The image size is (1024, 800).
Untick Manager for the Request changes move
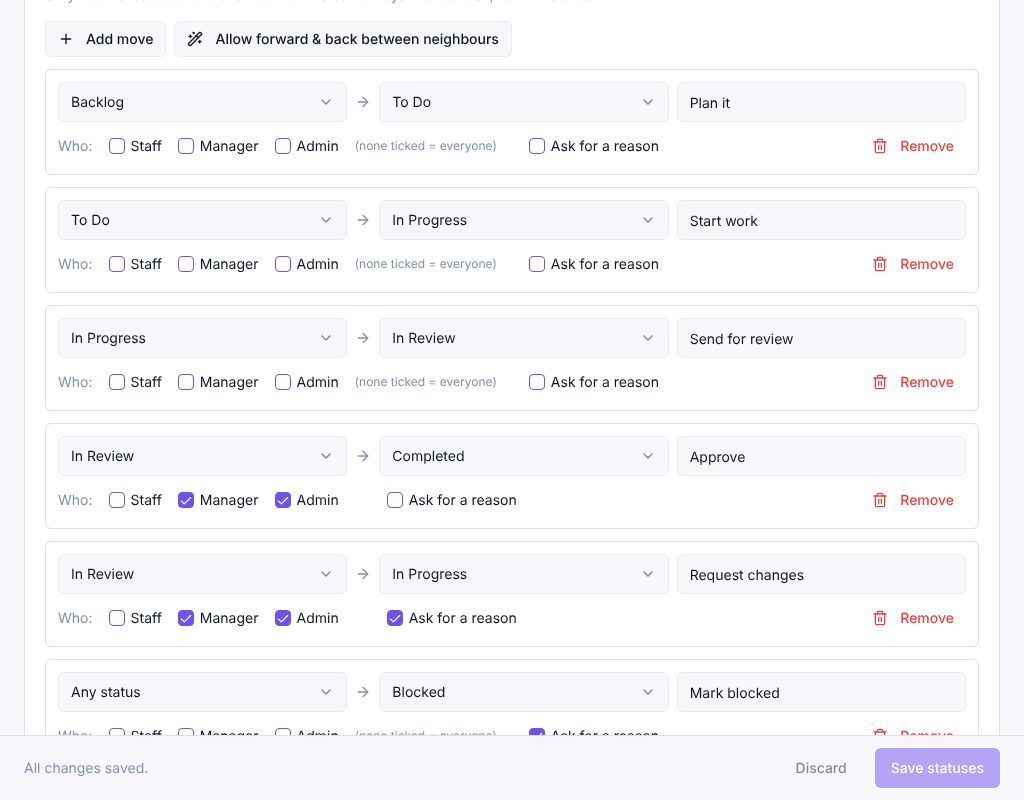[186, 618]
